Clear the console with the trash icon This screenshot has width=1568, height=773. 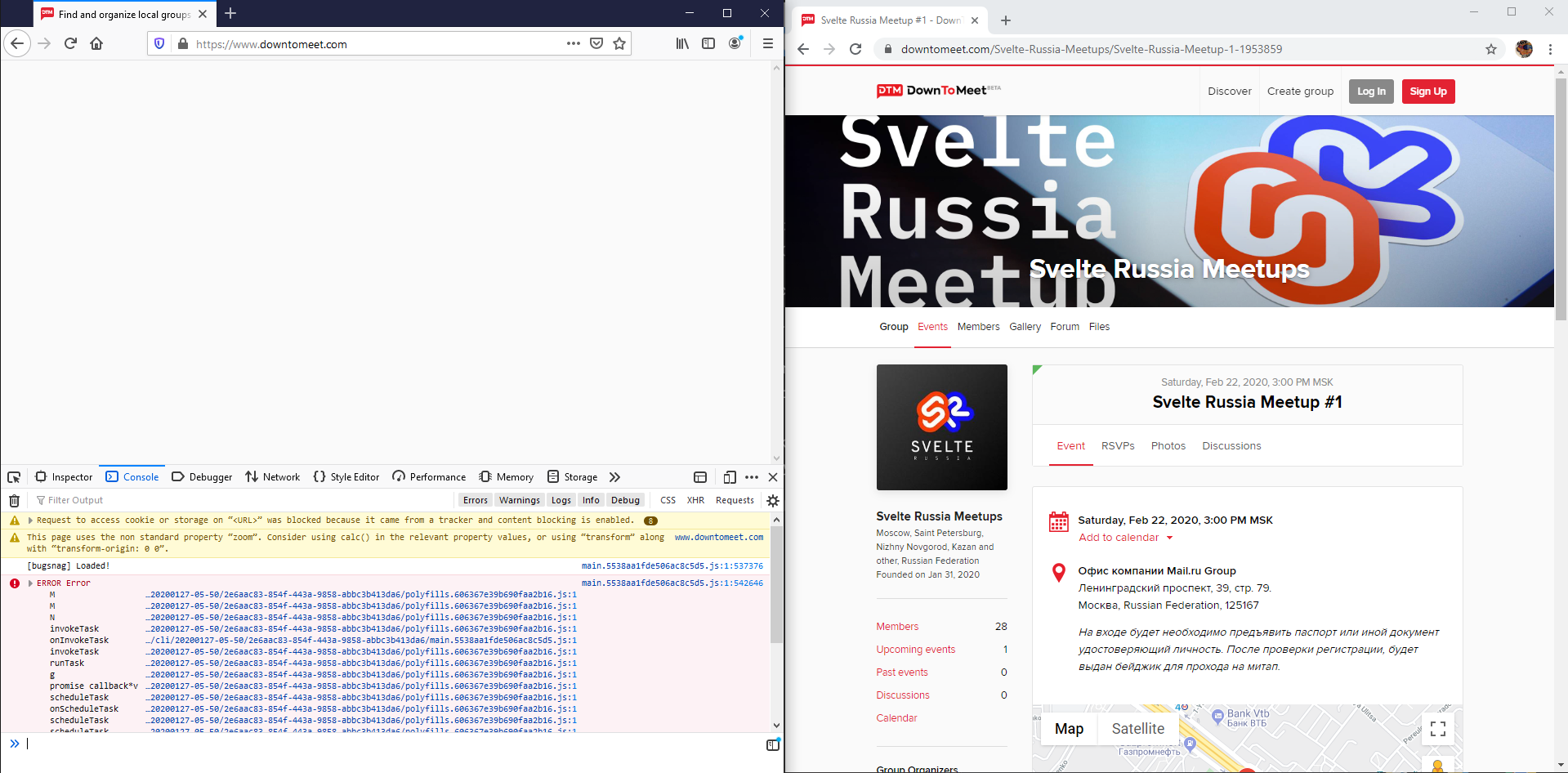tap(14, 500)
